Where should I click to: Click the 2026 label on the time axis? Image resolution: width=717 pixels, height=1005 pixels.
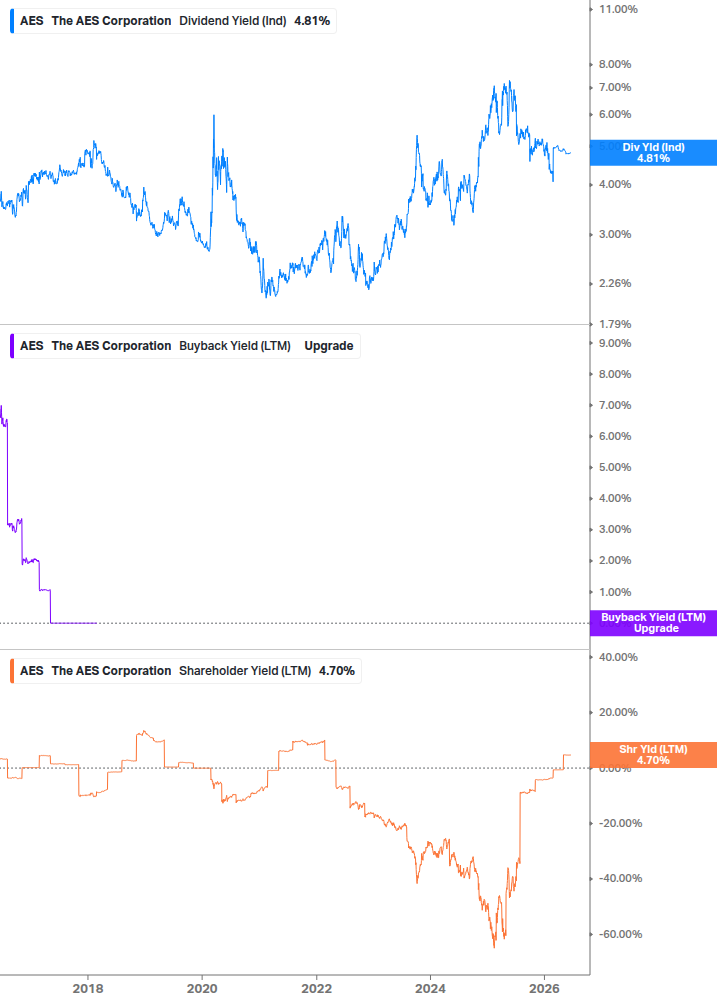544,988
